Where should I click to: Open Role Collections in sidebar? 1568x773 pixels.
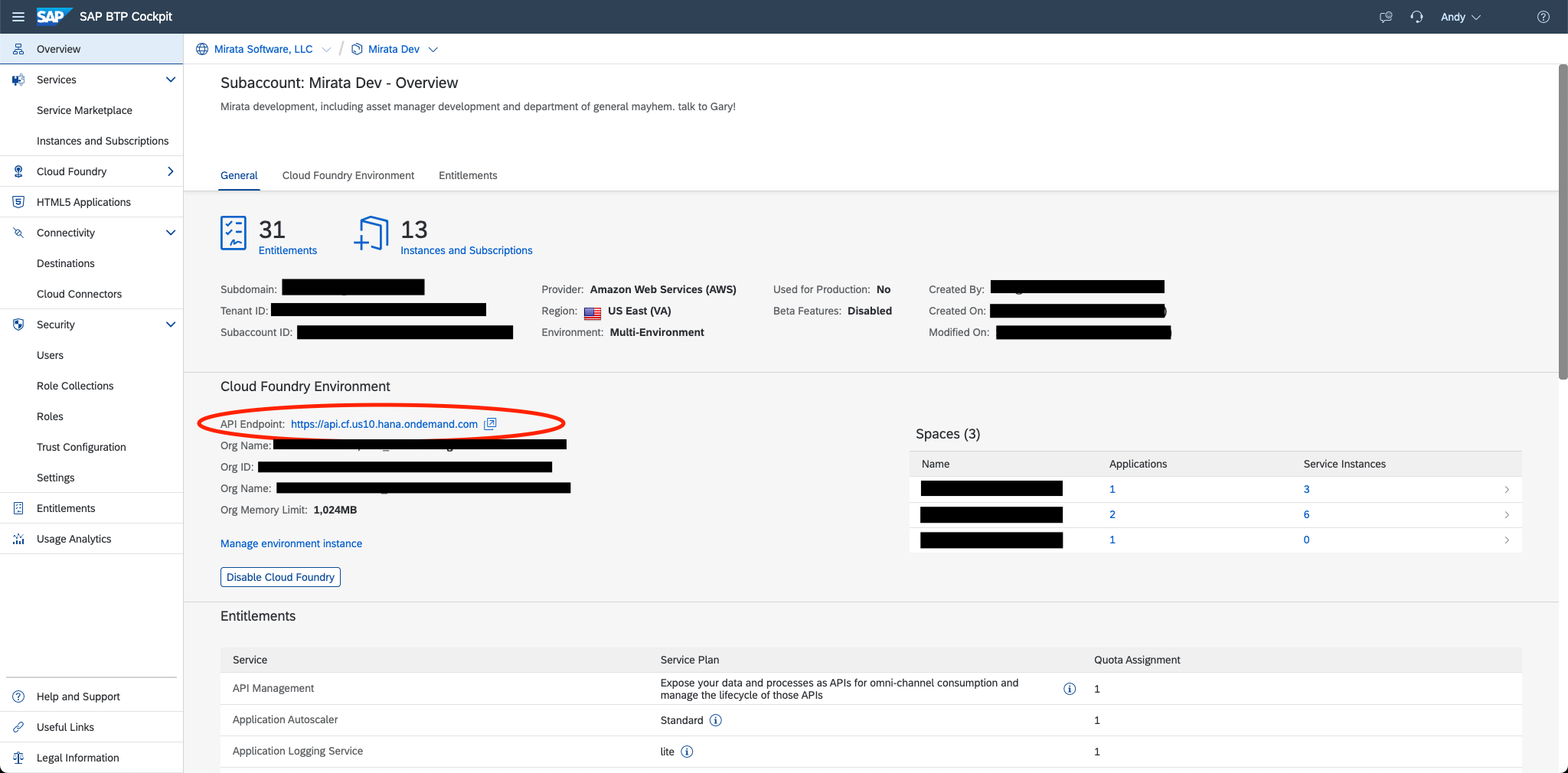[x=75, y=386]
